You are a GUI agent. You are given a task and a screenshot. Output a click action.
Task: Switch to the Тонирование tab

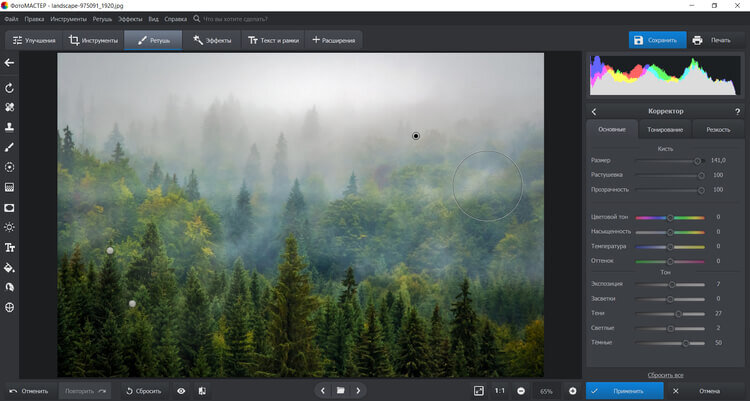pyautogui.click(x=665, y=130)
